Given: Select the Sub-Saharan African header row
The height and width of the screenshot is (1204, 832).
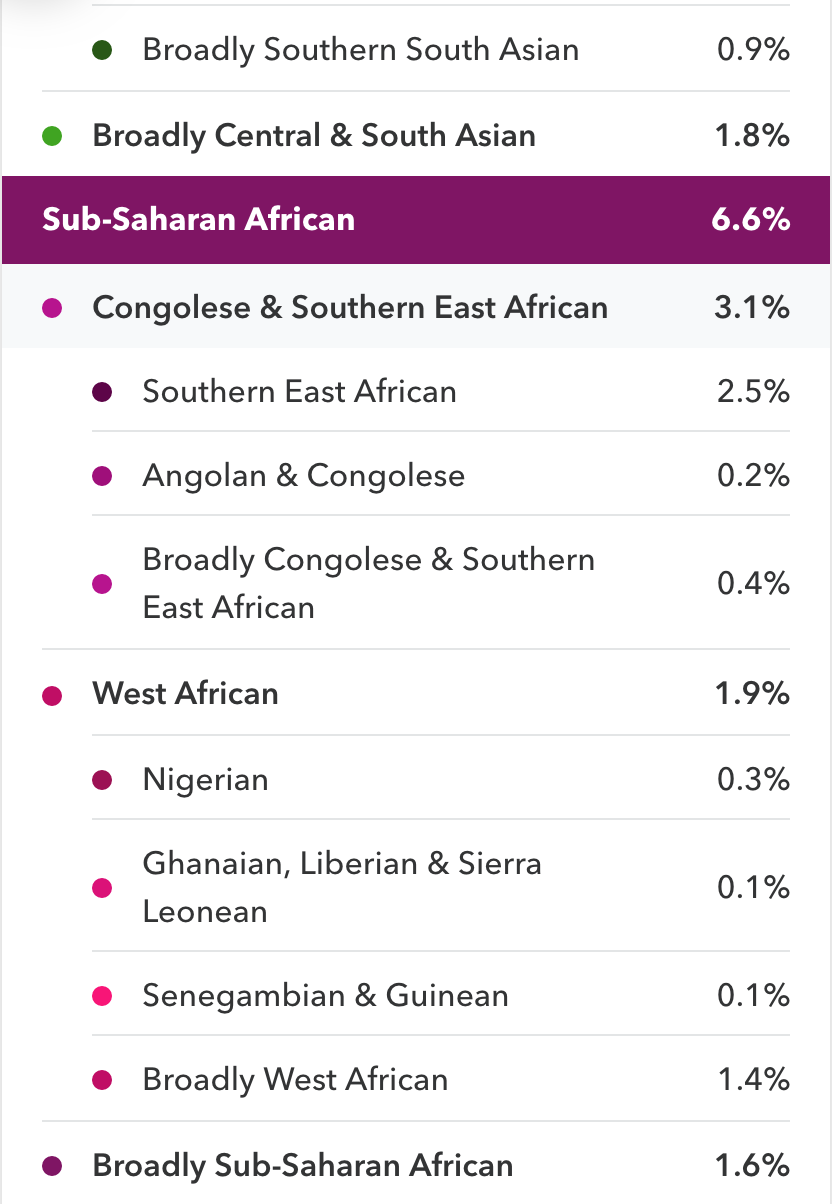Looking at the screenshot, I should point(416,220).
